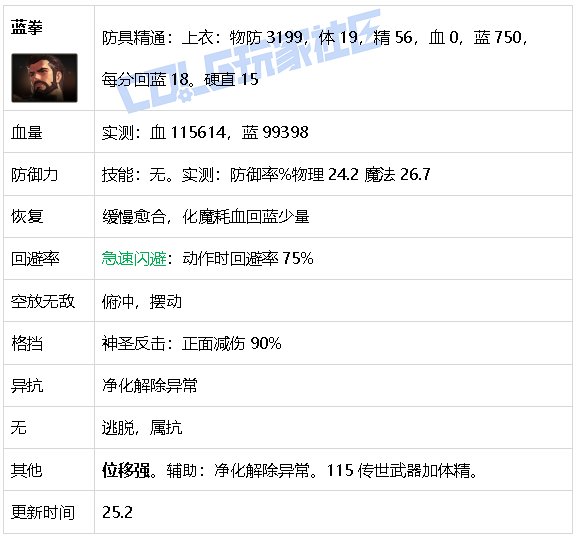576x537 pixels.
Task: Select the 无 row label
Action: tap(18, 428)
